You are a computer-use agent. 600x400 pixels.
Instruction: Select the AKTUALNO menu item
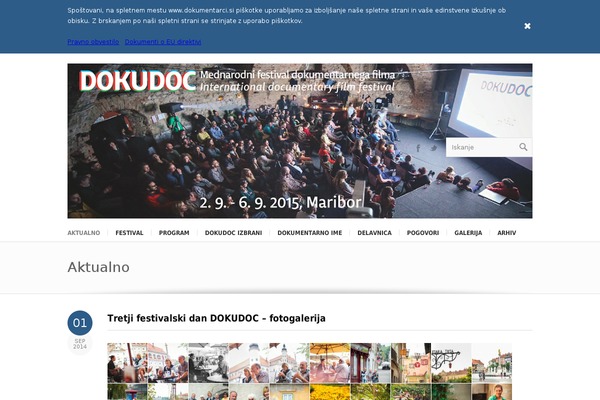point(84,233)
